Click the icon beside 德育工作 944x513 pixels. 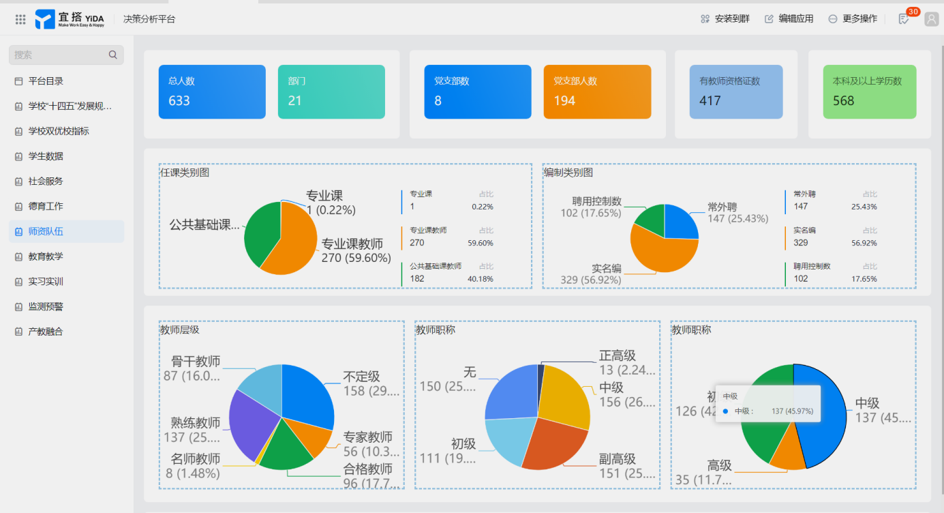(19, 207)
